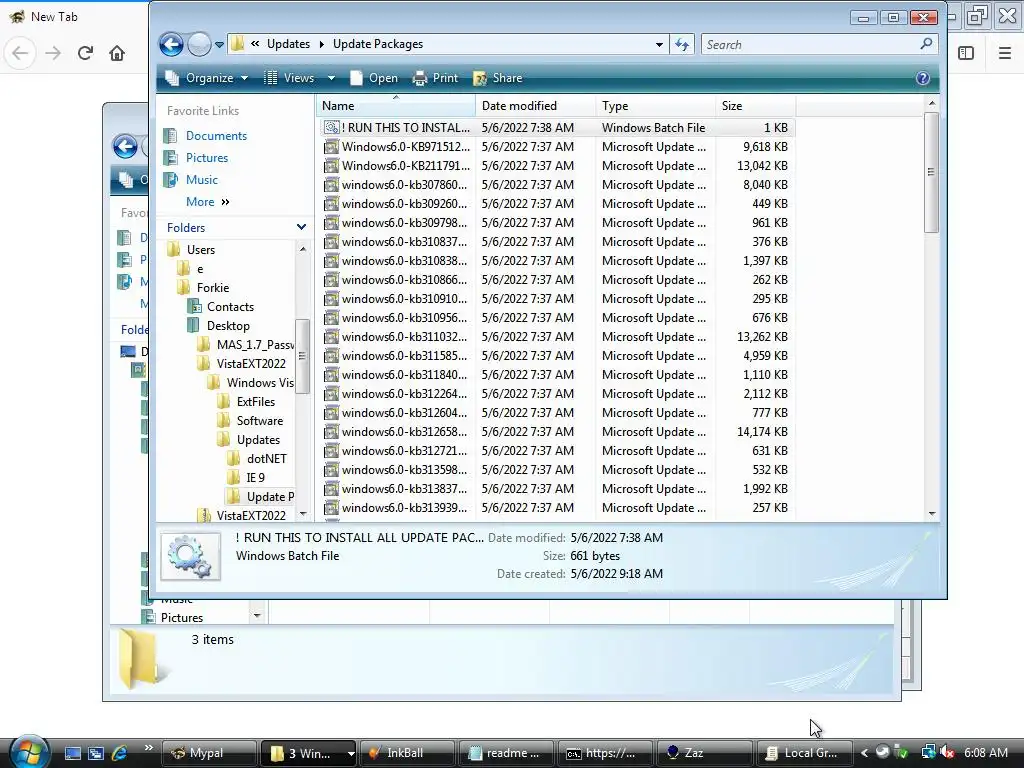Collapse the Folders pane chevron
The height and width of the screenshot is (768, 1024).
coord(301,227)
